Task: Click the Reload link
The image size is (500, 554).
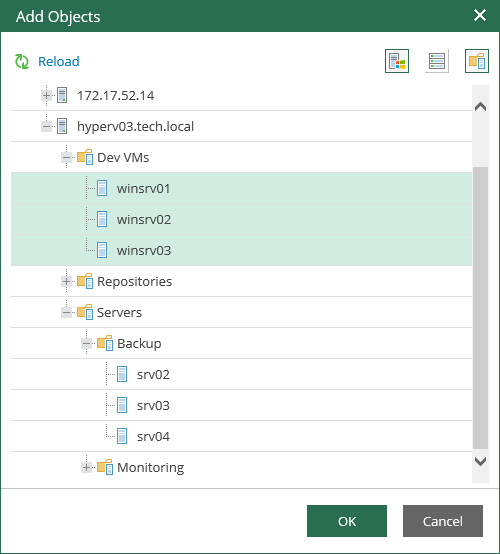Action: pos(59,61)
